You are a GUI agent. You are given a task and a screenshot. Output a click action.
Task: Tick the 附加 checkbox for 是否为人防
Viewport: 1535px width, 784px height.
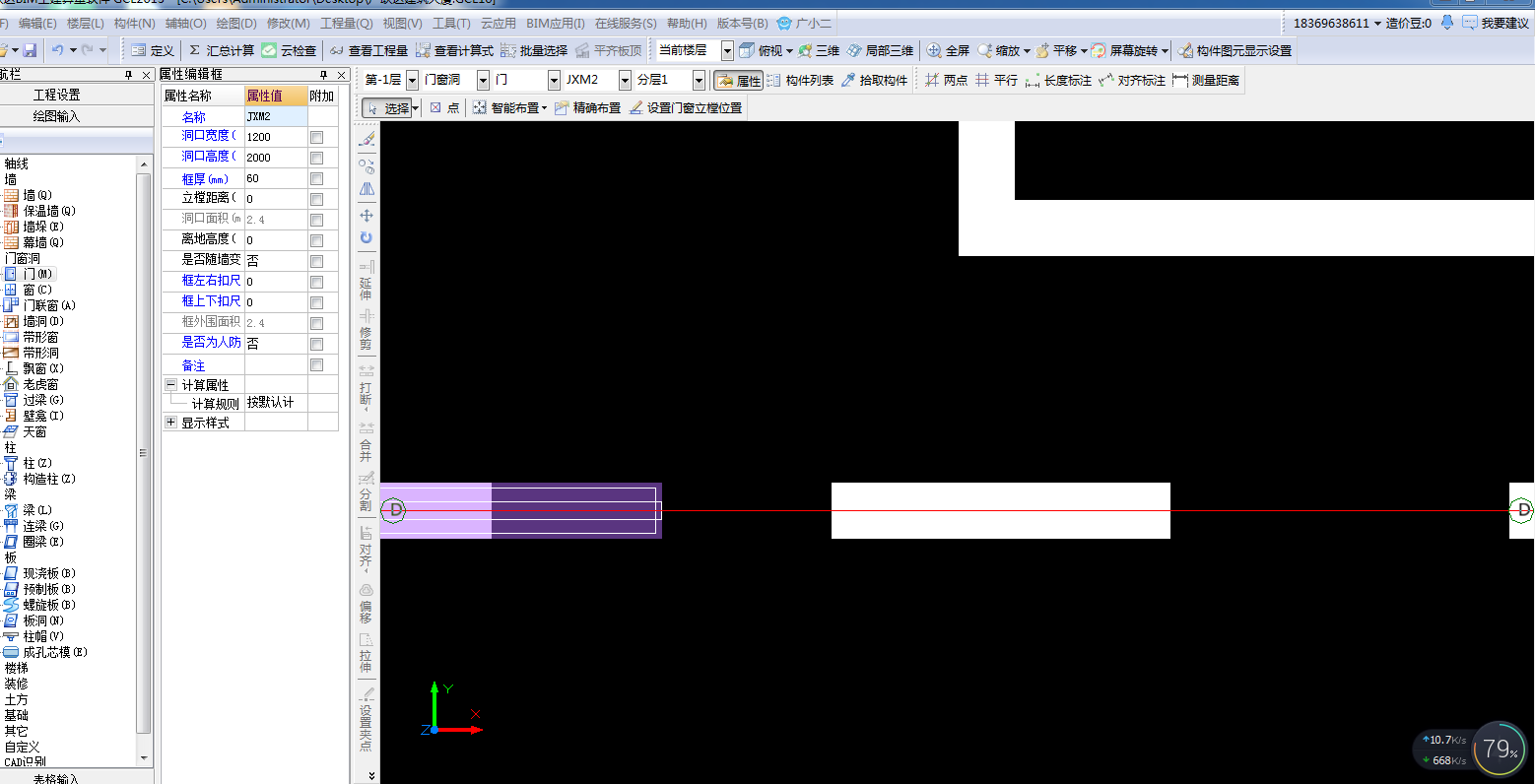316,344
